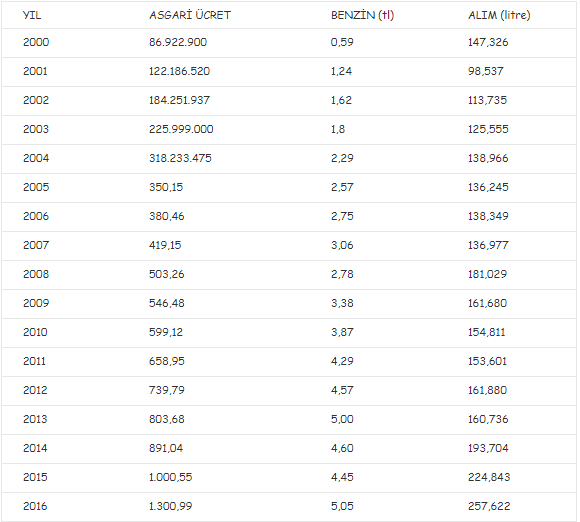This screenshot has width=580, height=522.
Task: Click the BENZİN (tl) column header
Action: pyautogui.click(x=362, y=15)
